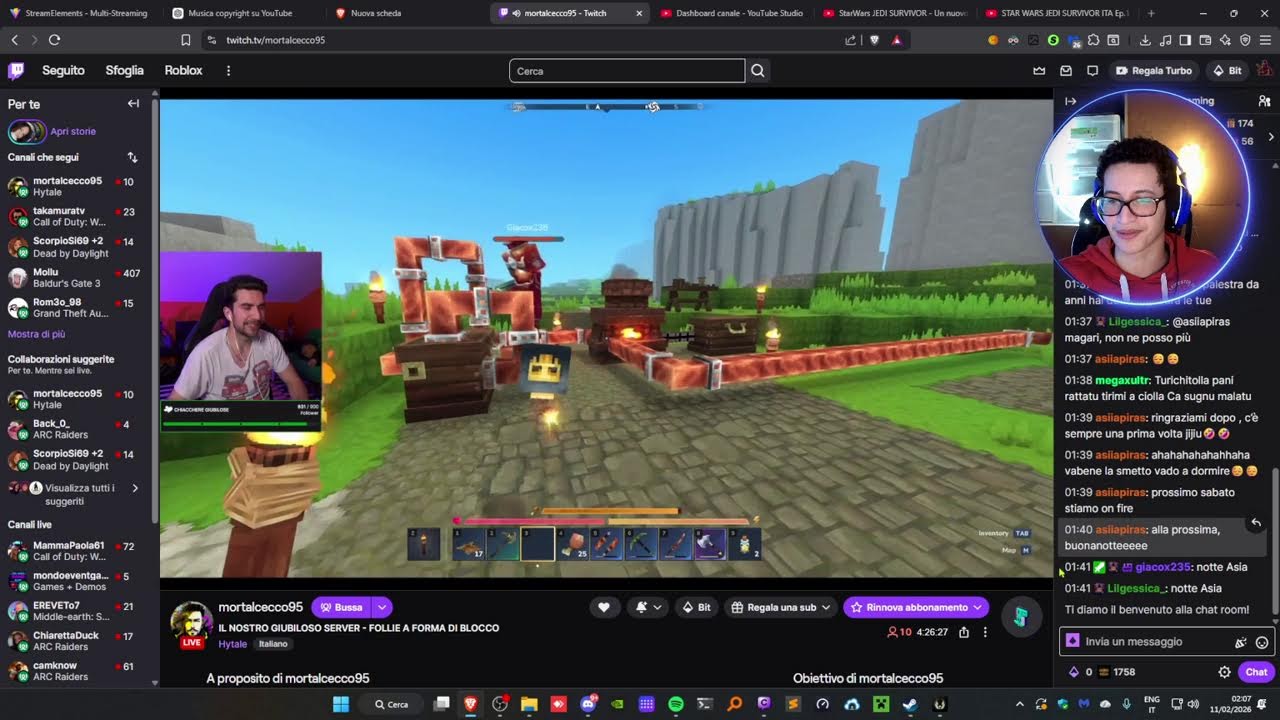The height and width of the screenshot is (720, 1280).
Task: Send message with the Chat button
Action: click(x=1256, y=672)
